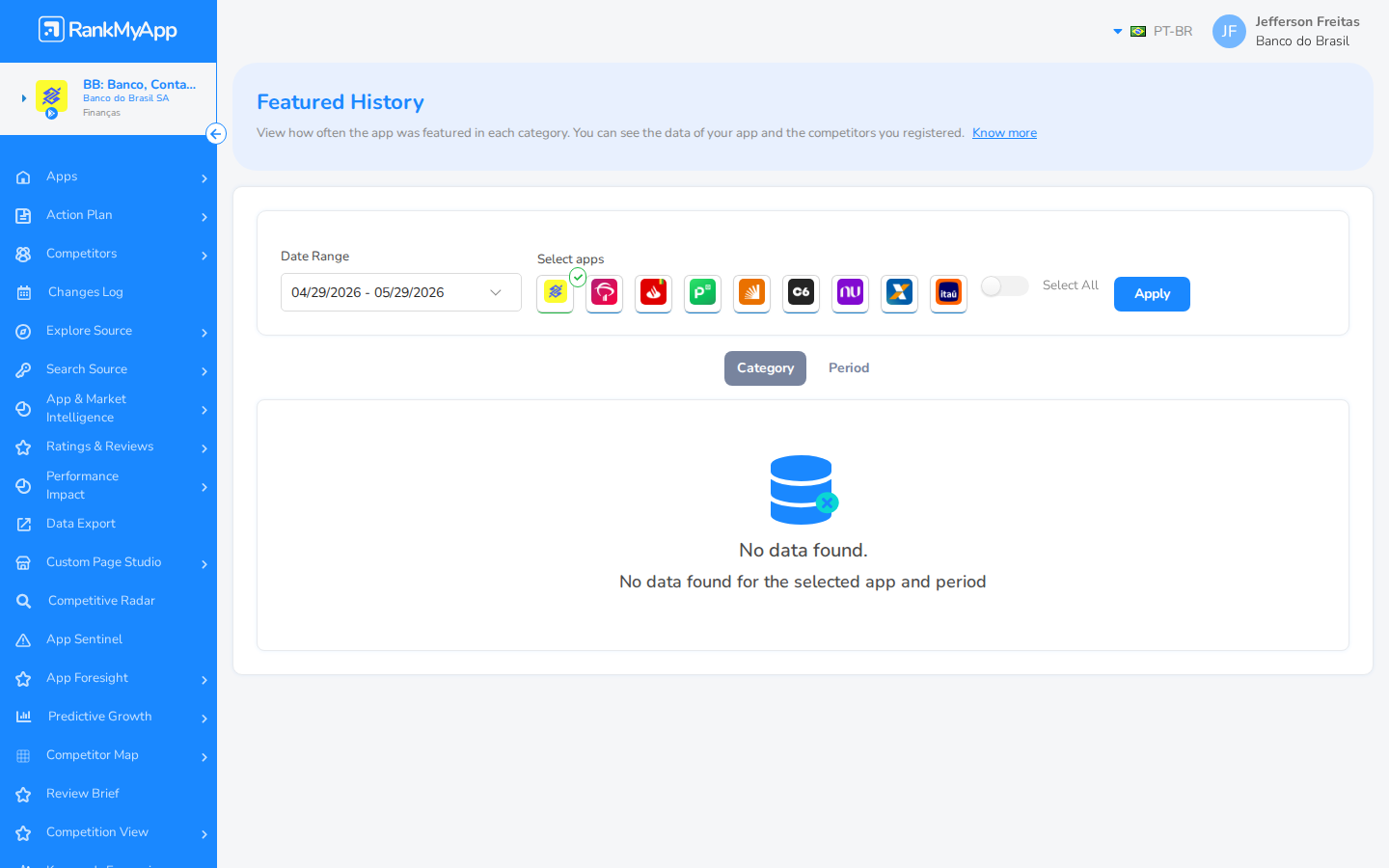
Task: Click the Predictive Growth chart icon
Action: (23, 717)
